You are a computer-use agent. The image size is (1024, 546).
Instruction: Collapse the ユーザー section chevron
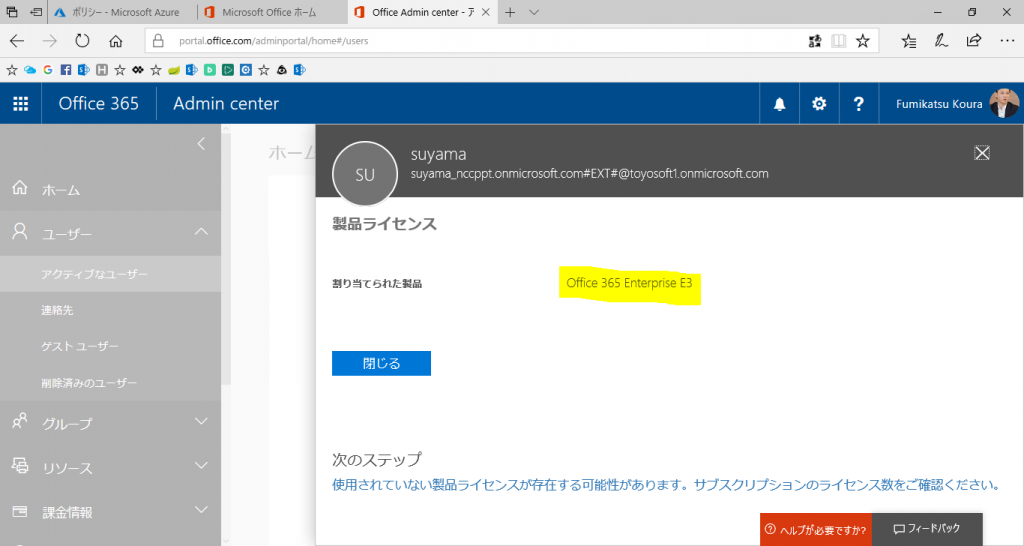[201, 232]
